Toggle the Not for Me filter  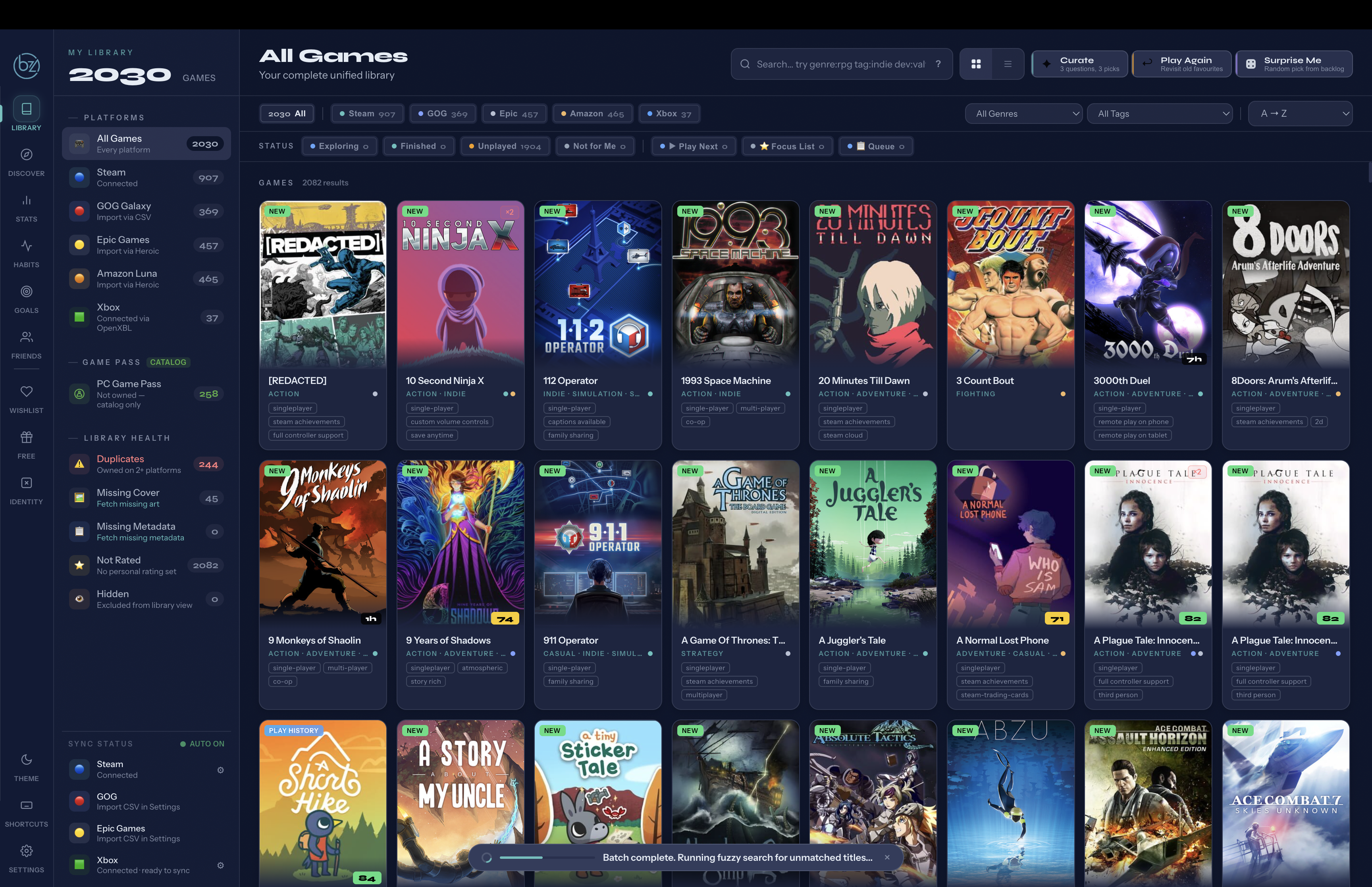click(x=595, y=146)
